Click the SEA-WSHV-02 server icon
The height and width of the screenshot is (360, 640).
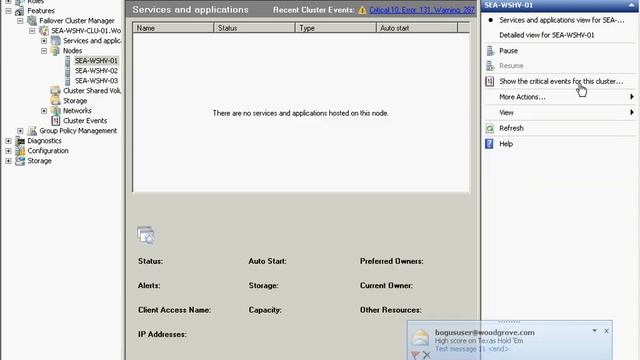(68, 71)
